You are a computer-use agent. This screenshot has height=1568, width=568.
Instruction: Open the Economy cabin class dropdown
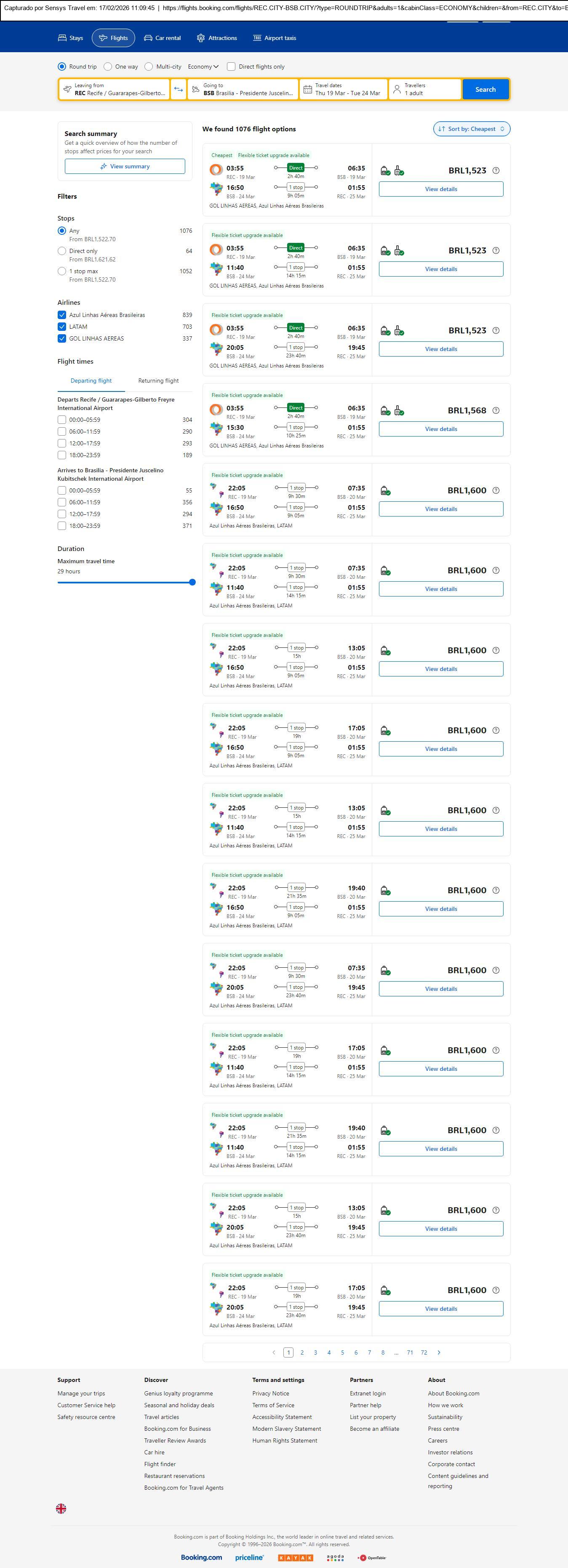click(203, 67)
